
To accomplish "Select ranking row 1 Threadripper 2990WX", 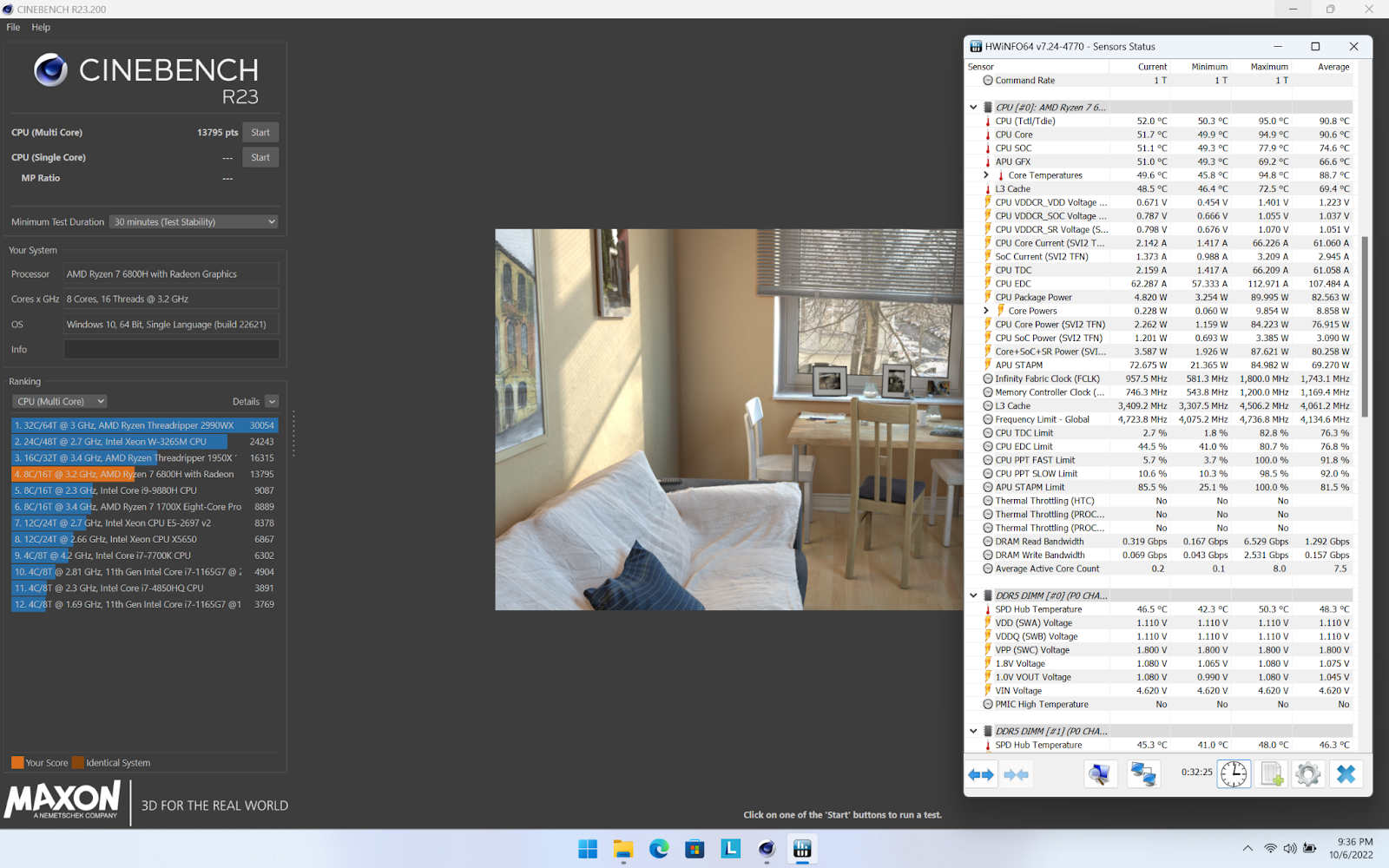I will click(x=145, y=426).
